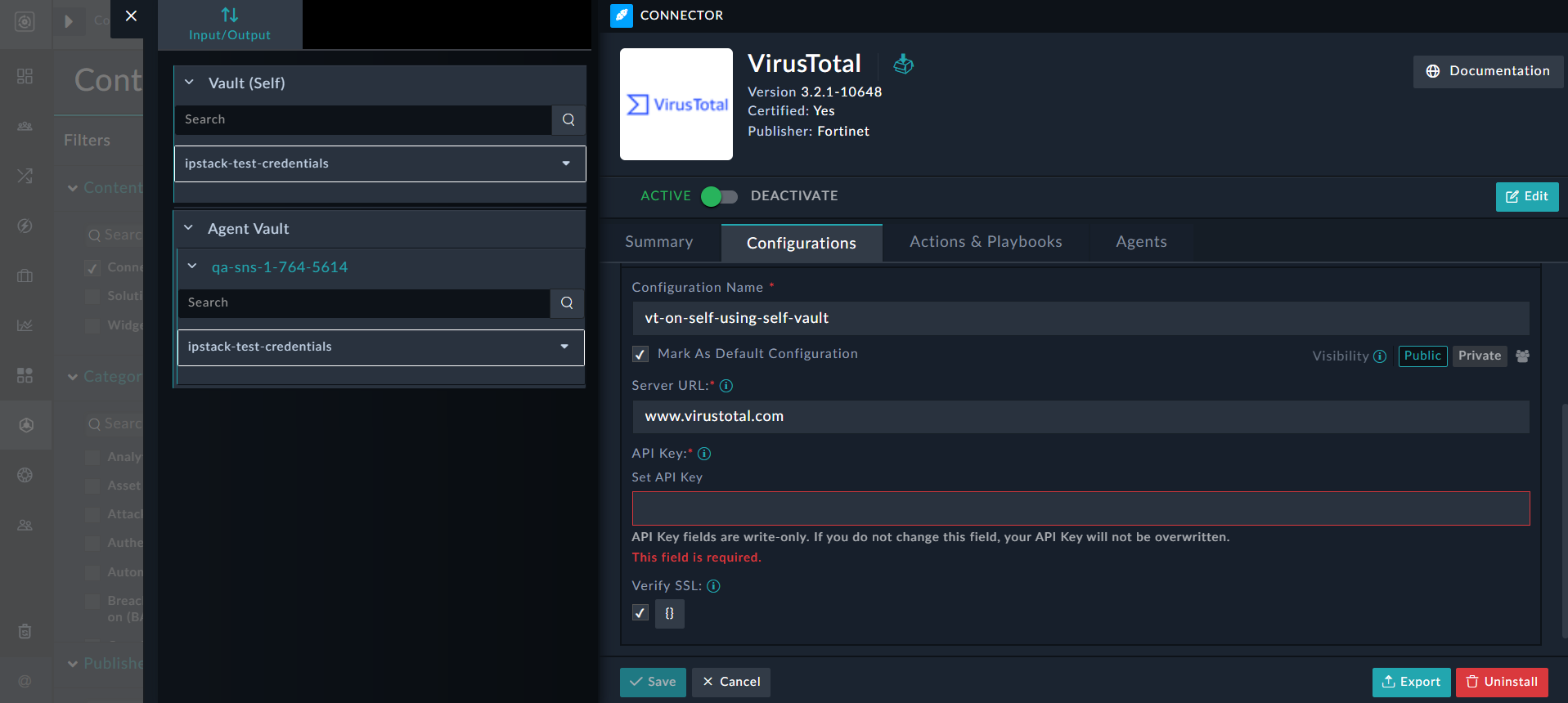Open the Input/Output tab
The height and width of the screenshot is (703, 1568).
pos(230,25)
